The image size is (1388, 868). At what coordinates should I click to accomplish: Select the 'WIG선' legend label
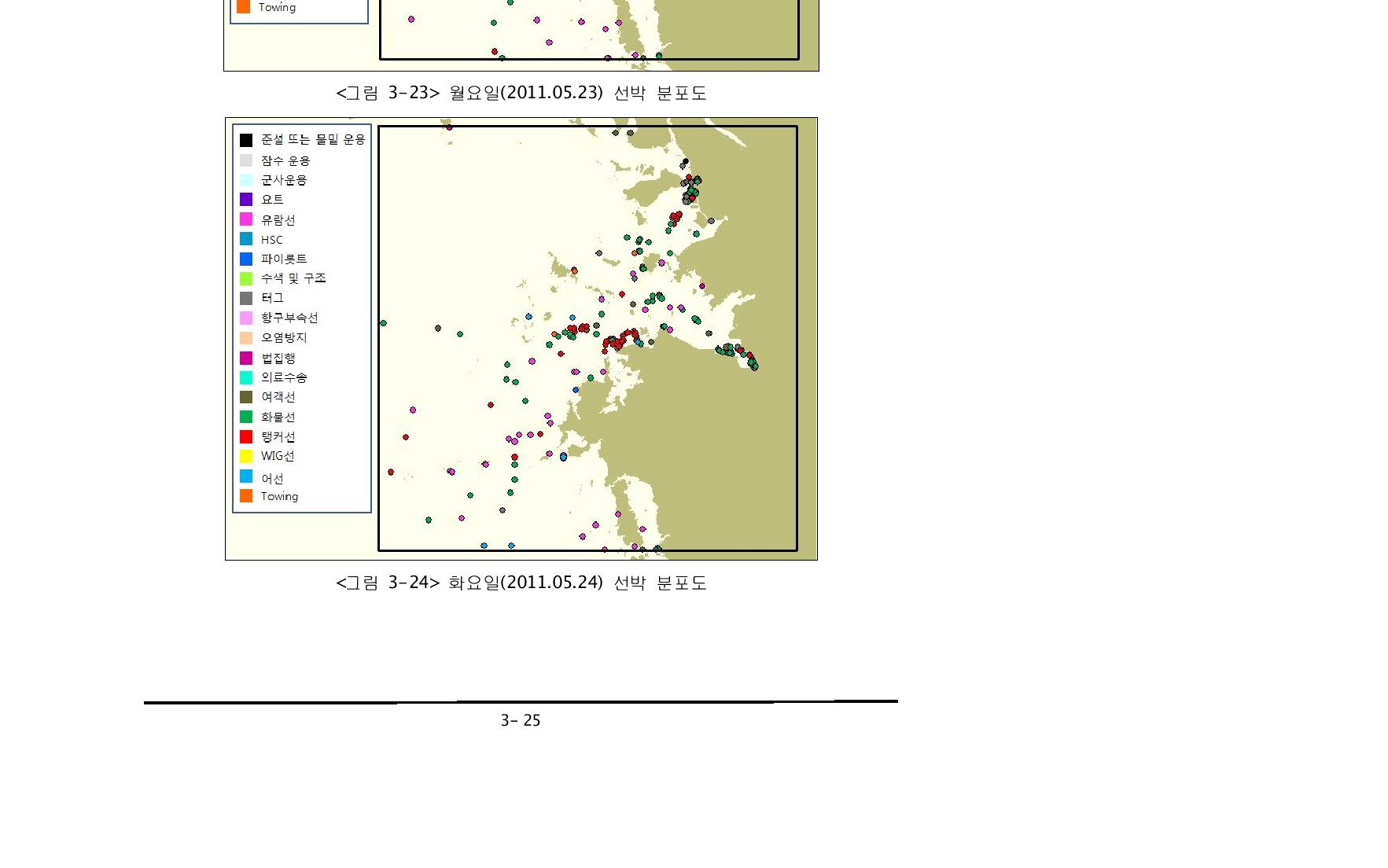click(278, 456)
